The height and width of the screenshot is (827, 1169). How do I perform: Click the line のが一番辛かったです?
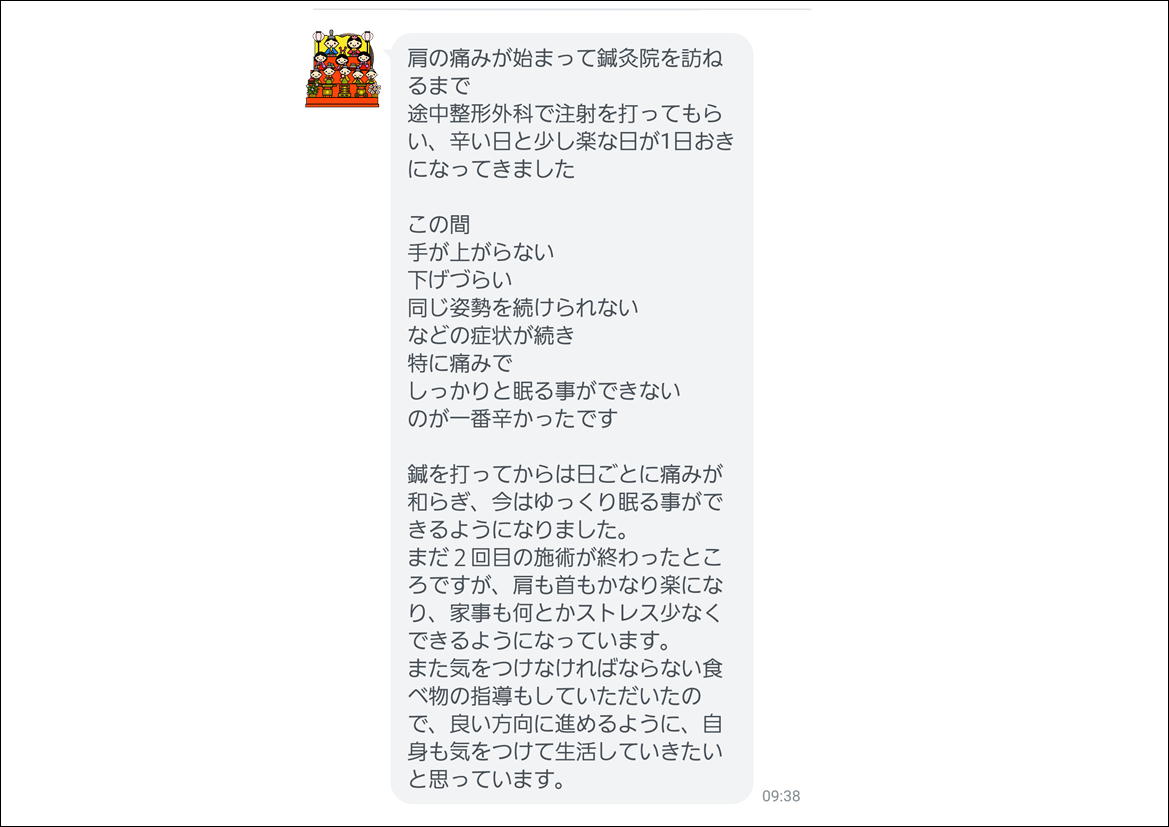(512, 418)
